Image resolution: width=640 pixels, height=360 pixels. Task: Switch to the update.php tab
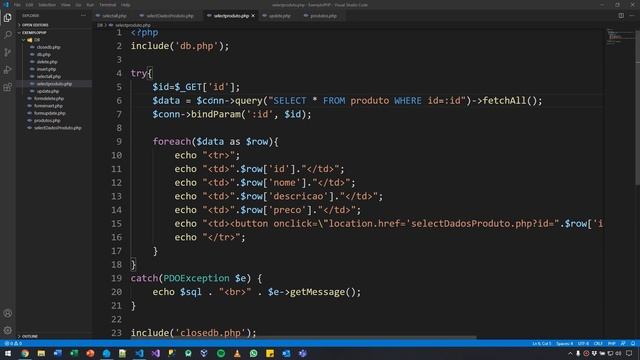[279, 16]
